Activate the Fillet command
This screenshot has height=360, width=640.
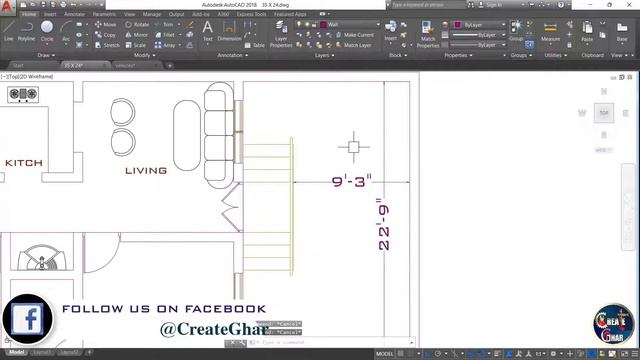click(x=165, y=35)
